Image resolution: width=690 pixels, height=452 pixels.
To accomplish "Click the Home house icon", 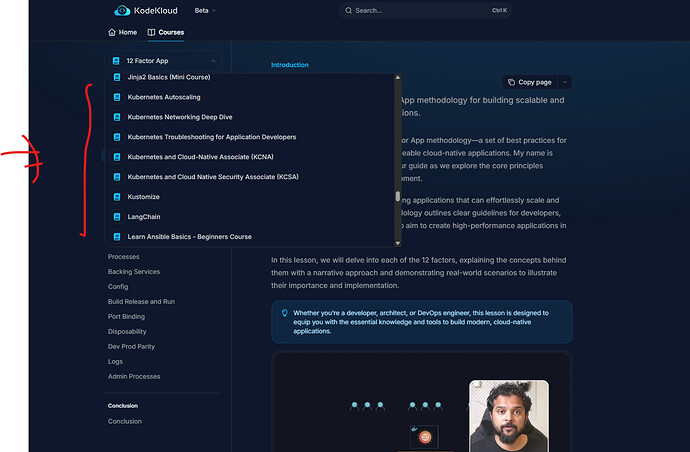I will point(112,32).
